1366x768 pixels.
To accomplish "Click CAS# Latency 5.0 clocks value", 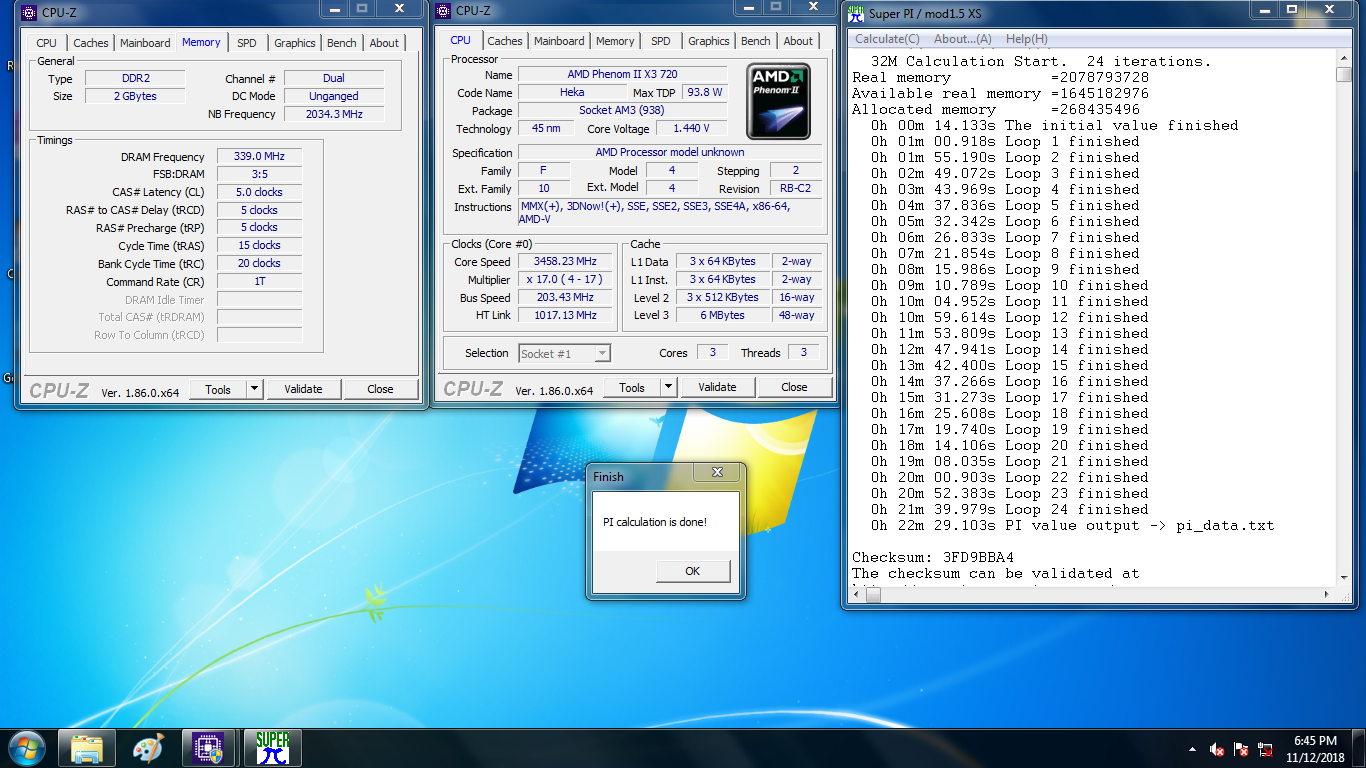I will [x=259, y=192].
